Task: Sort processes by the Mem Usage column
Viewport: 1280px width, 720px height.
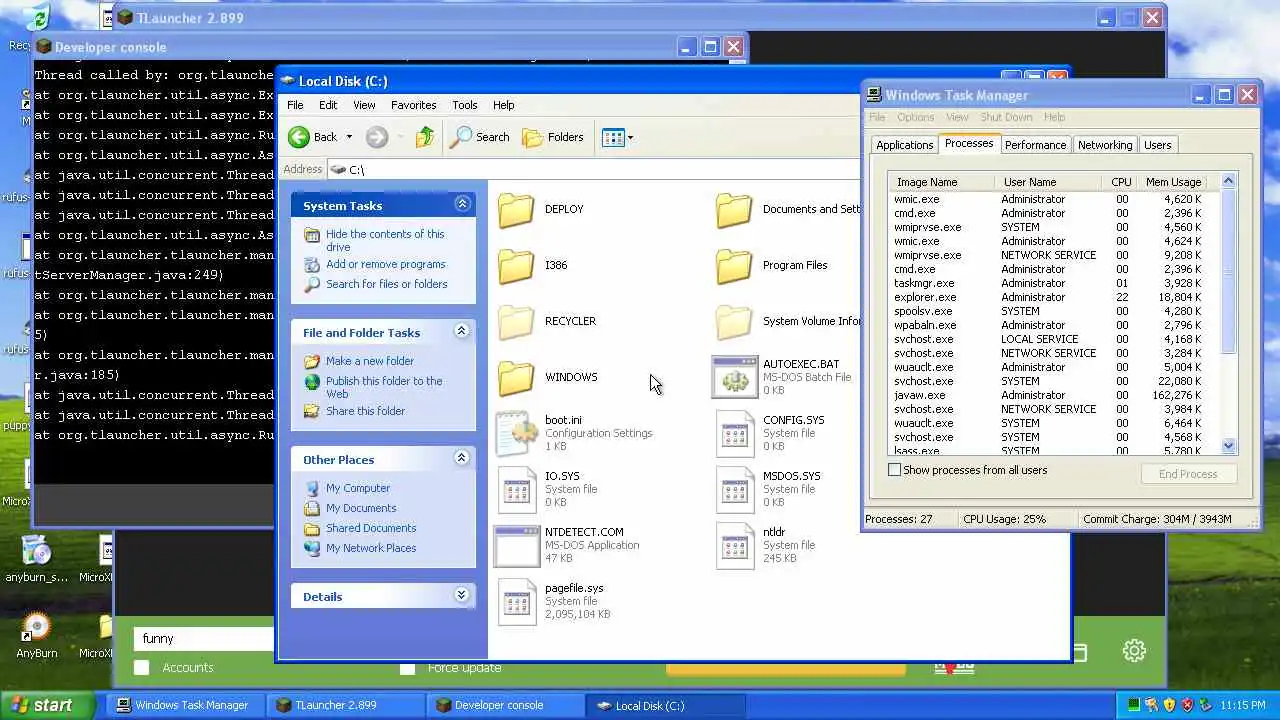Action: click(x=1173, y=182)
